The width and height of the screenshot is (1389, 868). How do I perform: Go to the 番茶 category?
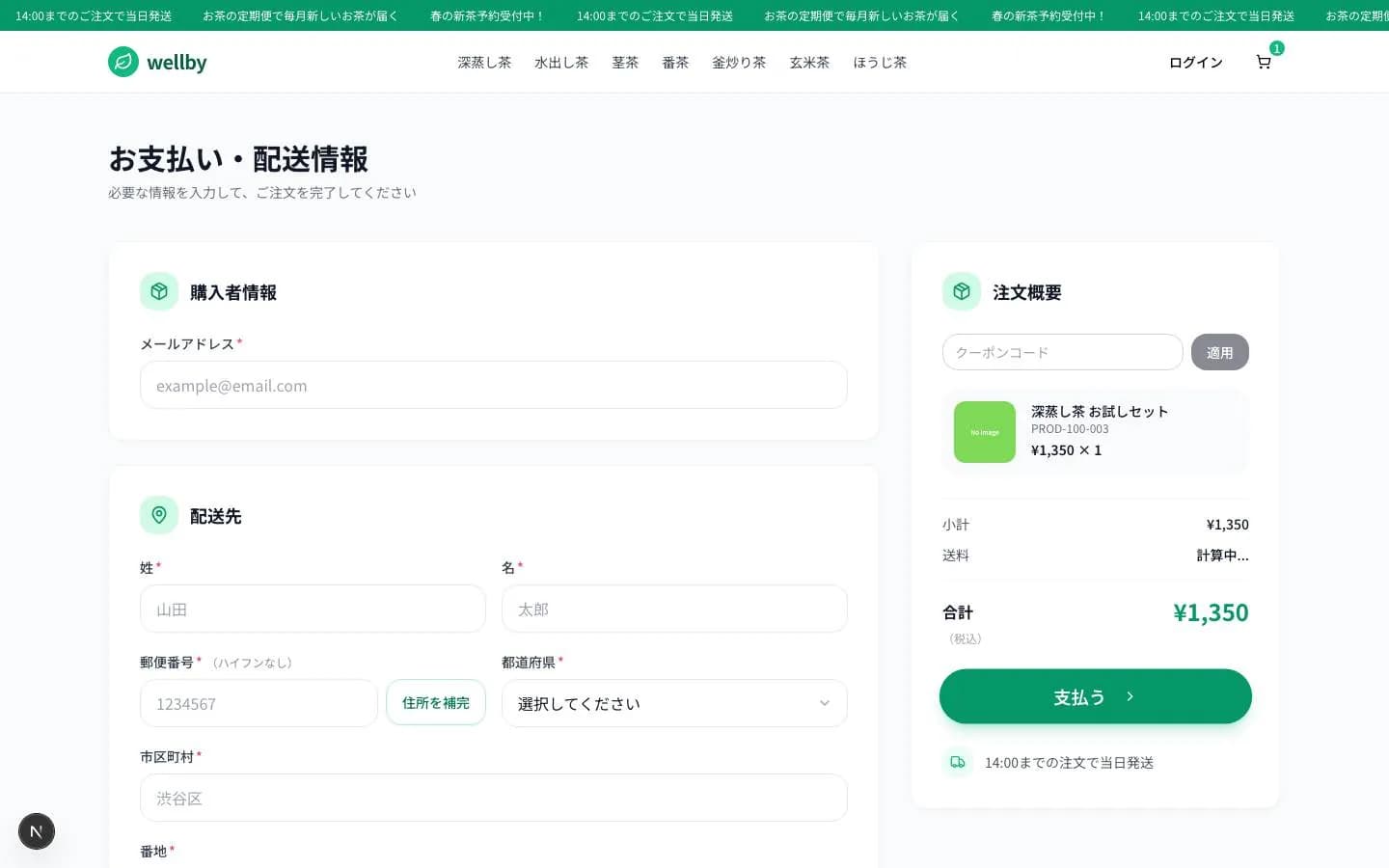(675, 62)
